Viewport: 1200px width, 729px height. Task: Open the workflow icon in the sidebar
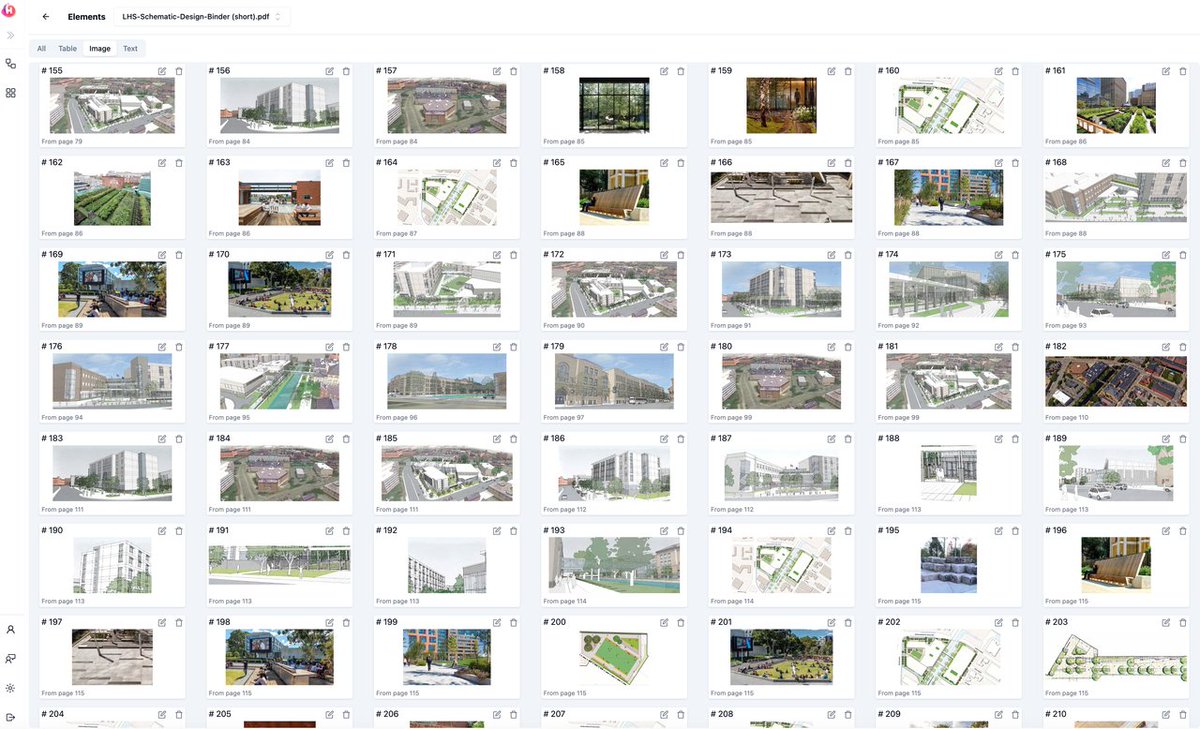[x=11, y=63]
